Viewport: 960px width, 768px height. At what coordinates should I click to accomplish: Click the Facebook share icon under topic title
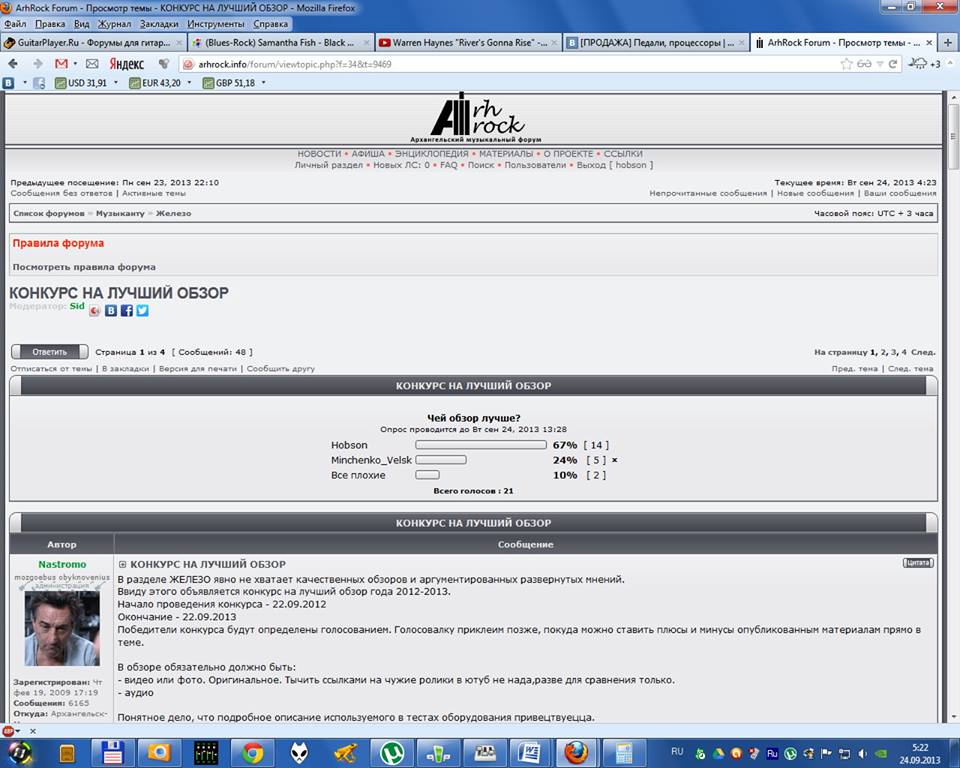[x=127, y=311]
